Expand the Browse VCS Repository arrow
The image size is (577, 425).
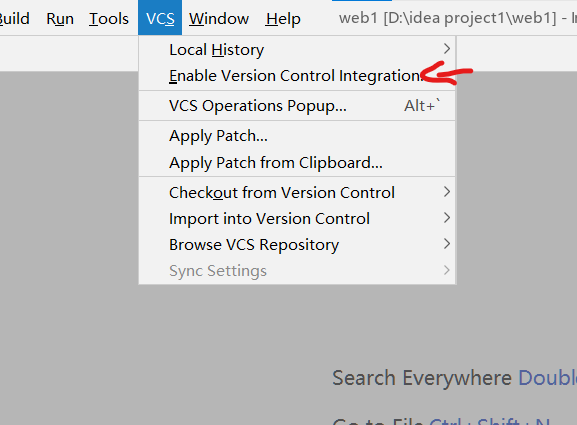point(447,244)
